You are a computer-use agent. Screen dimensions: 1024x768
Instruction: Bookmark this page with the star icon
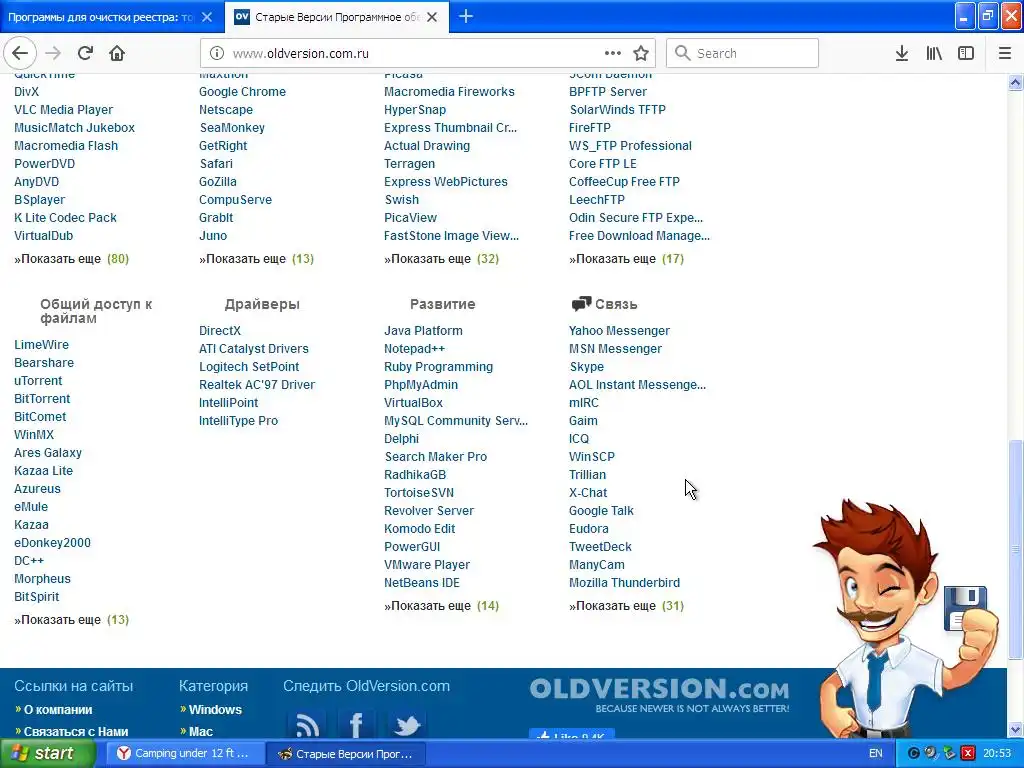tap(641, 53)
